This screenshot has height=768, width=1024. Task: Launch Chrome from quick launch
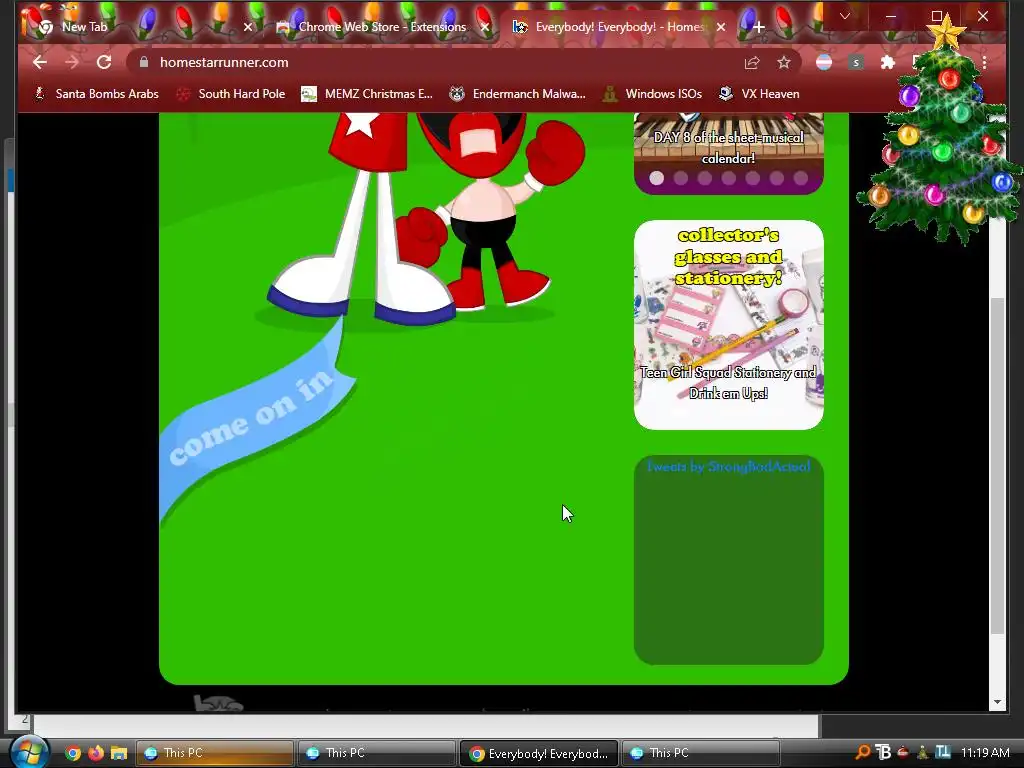pyautogui.click(x=72, y=753)
